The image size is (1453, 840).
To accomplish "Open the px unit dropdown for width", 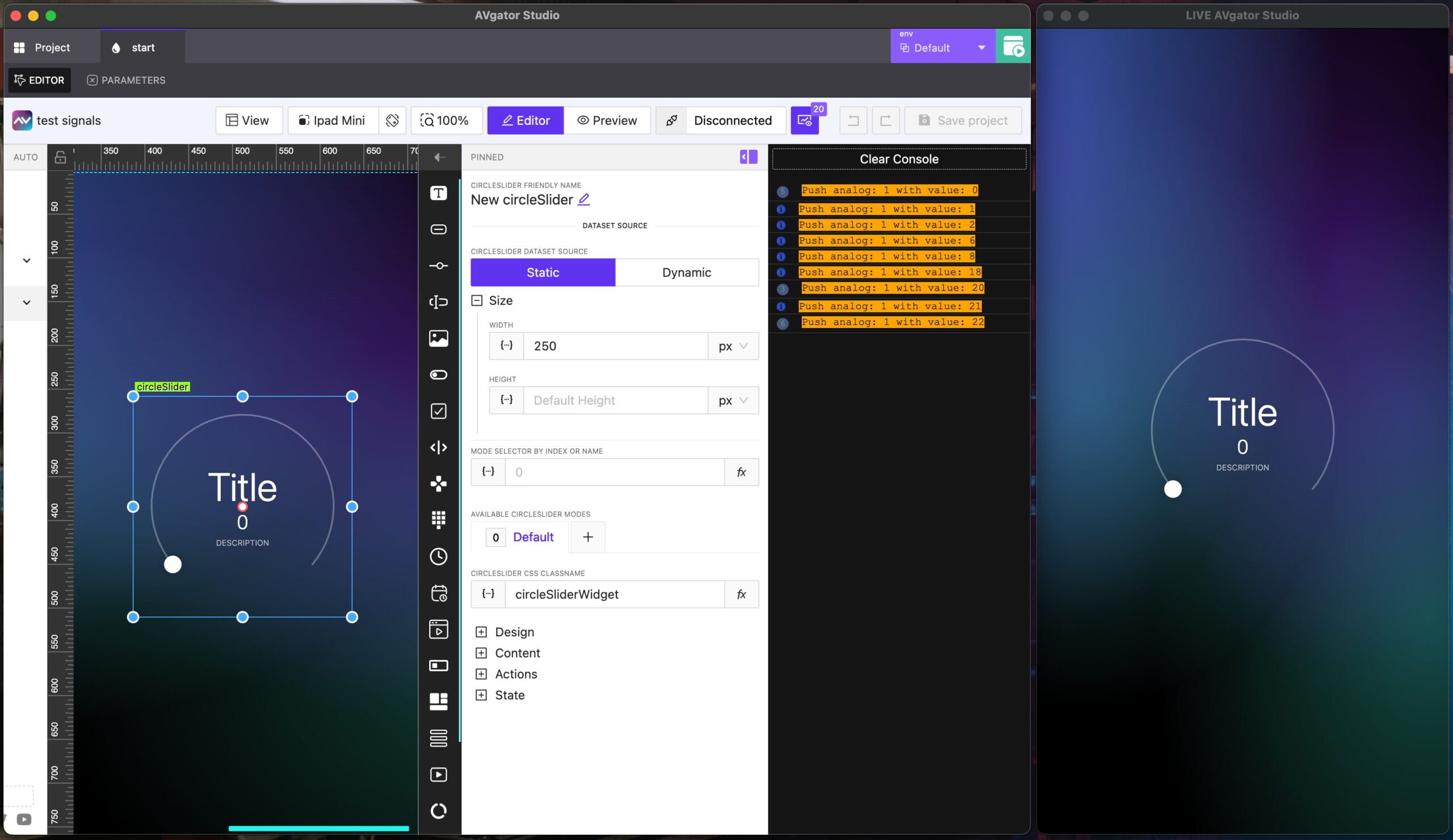I will tap(733, 346).
